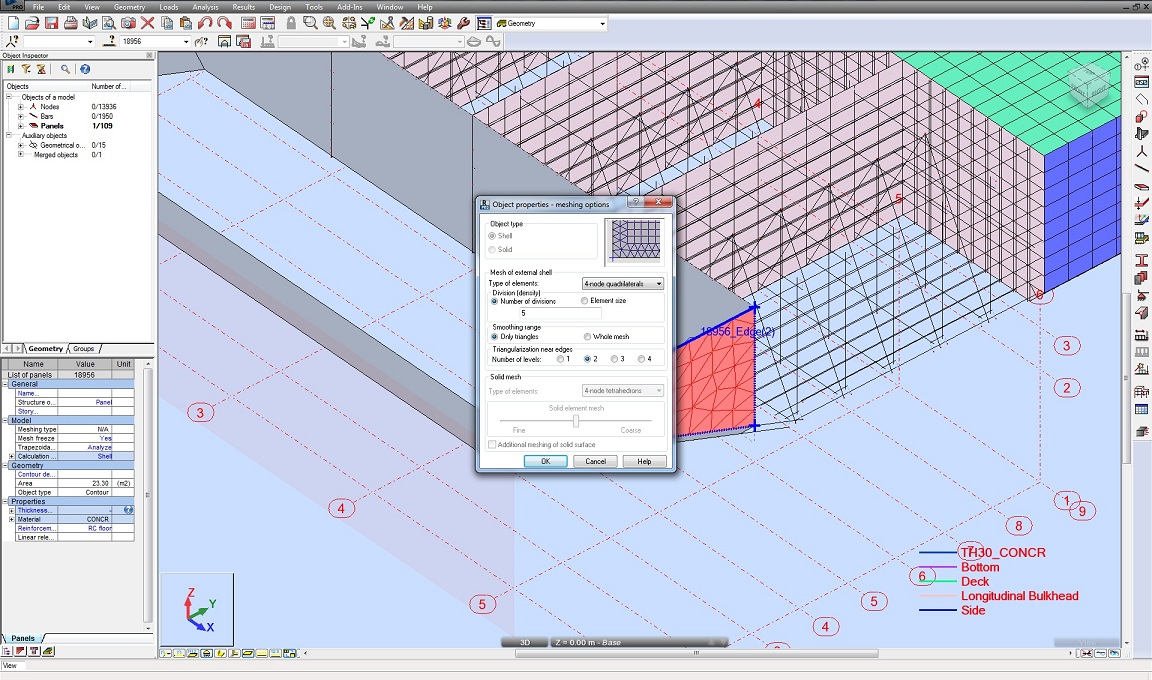Expand the Panels tree node
Screen dimensions: 1152x680
click(x=21, y=126)
